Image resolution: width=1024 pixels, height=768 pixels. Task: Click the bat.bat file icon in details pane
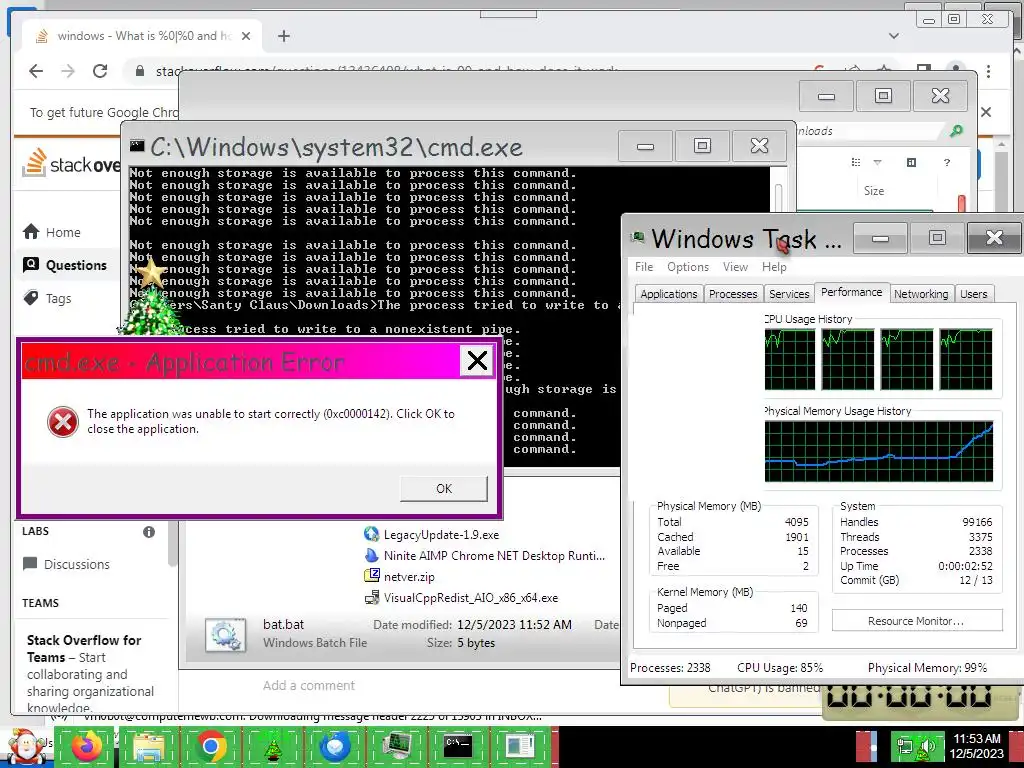click(225, 634)
